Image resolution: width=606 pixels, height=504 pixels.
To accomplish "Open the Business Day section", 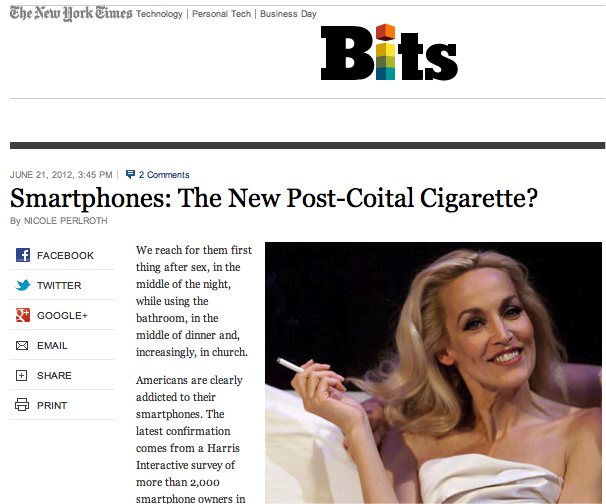I will pos(288,14).
